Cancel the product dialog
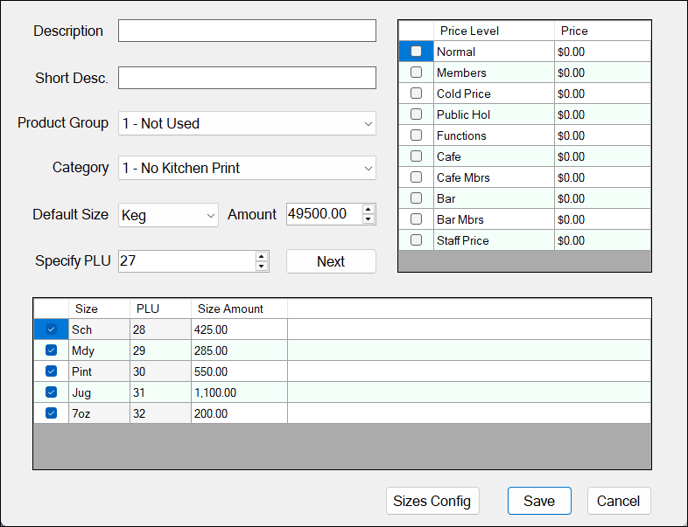The width and height of the screenshot is (688, 527). click(619, 501)
